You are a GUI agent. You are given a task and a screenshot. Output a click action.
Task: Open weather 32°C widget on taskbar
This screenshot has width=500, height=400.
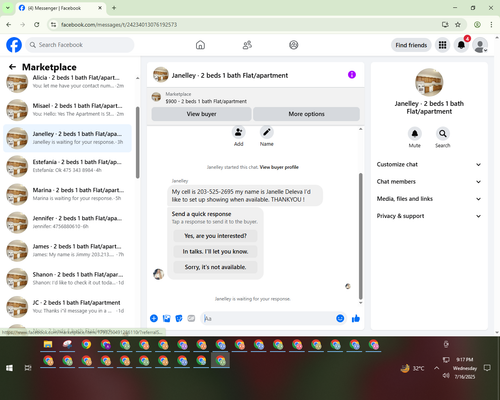pyautogui.click(x=413, y=368)
